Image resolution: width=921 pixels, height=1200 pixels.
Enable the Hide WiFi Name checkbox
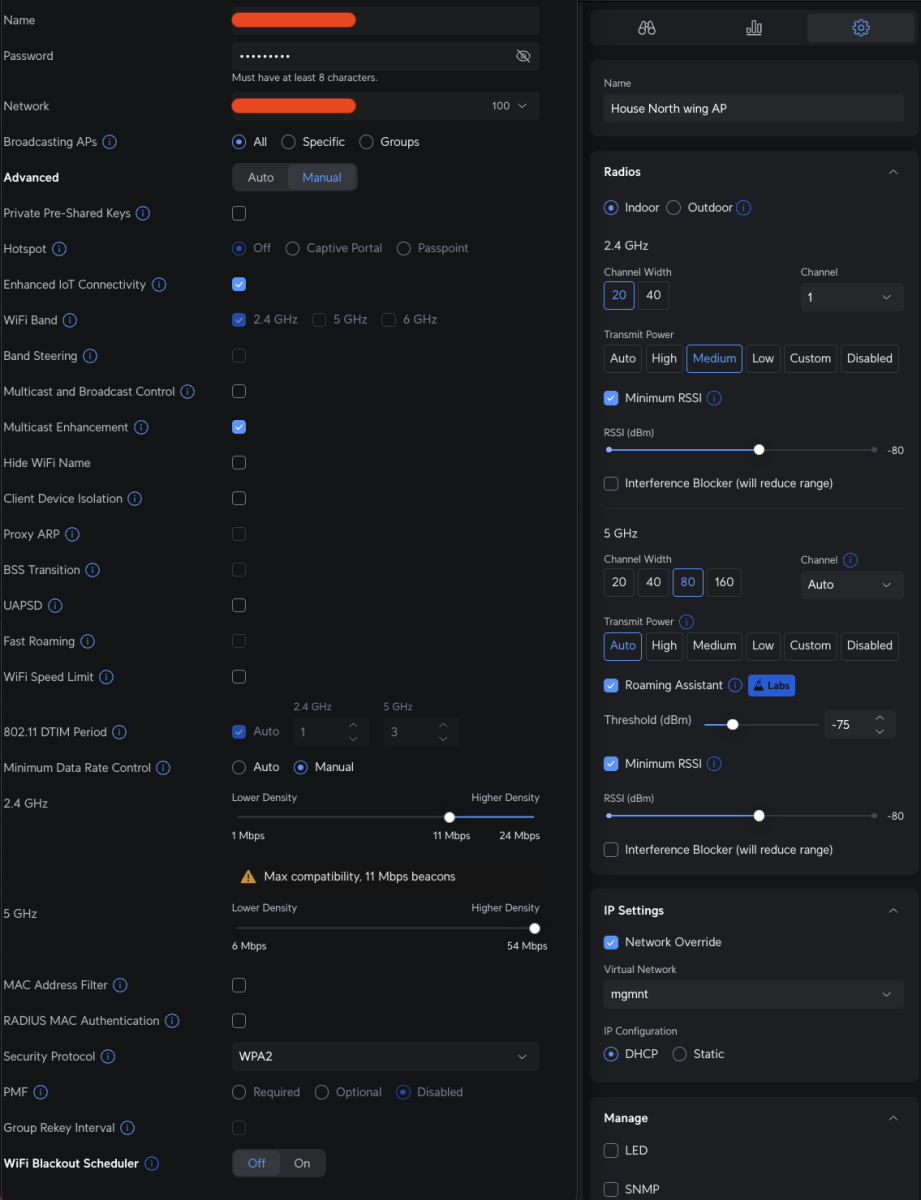click(239, 463)
